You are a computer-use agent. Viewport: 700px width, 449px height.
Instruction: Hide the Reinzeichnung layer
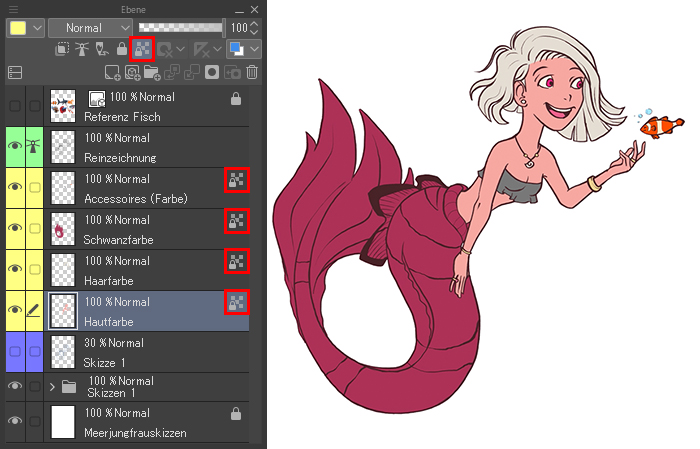15,146
